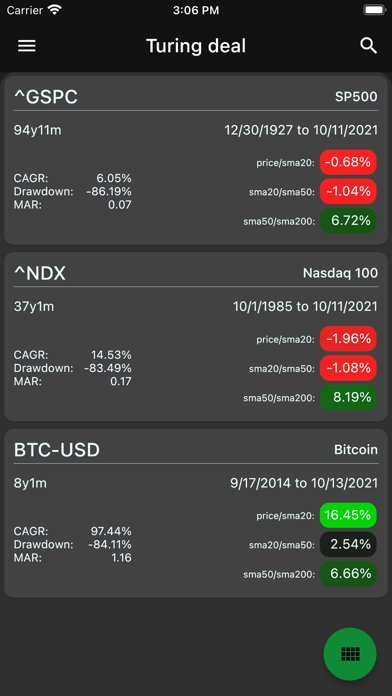
Task: Select the SP500 price/sma20 -0.68% badge
Action: tap(348, 162)
